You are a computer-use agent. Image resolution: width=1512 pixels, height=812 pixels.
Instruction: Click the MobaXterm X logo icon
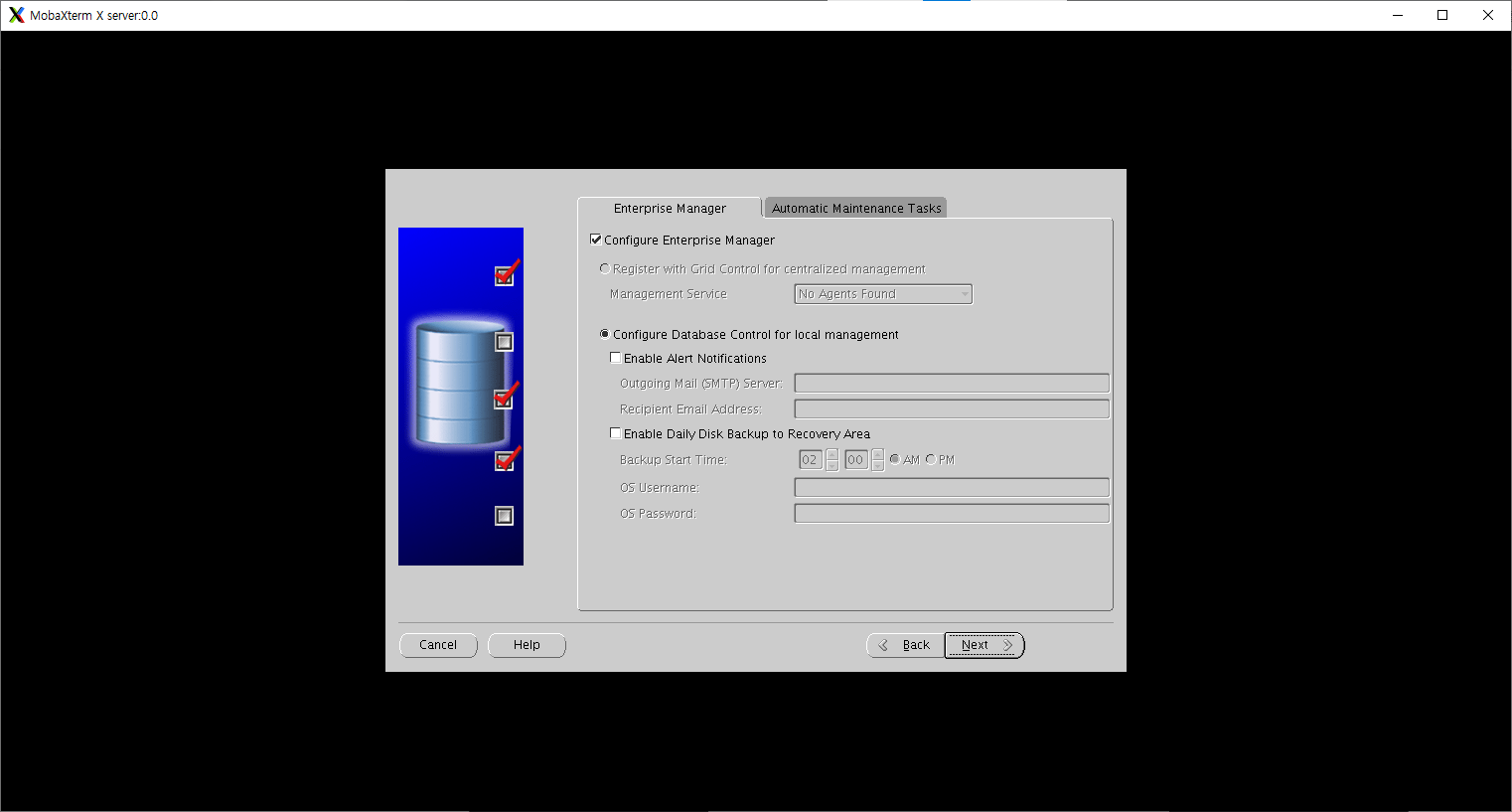[x=16, y=15]
